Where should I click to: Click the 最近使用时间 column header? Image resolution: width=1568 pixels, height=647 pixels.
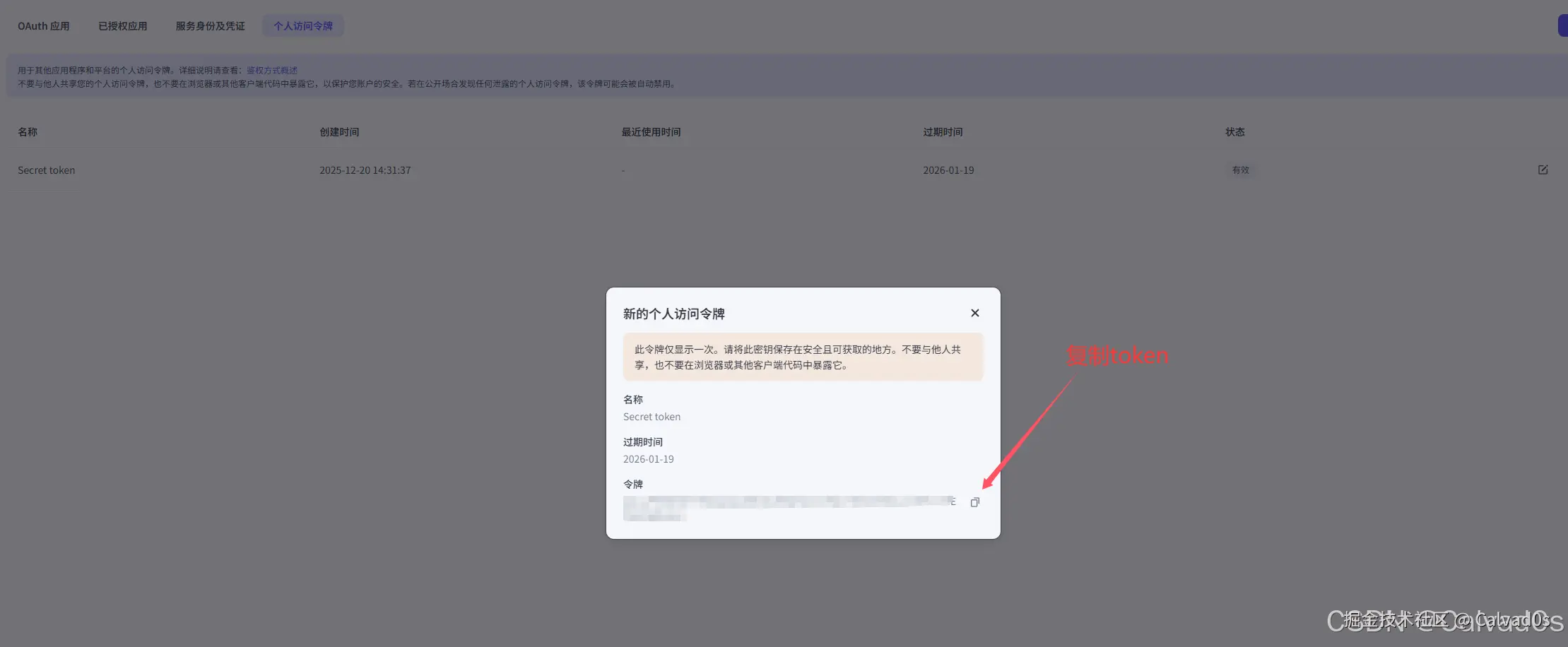[x=651, y=132]
